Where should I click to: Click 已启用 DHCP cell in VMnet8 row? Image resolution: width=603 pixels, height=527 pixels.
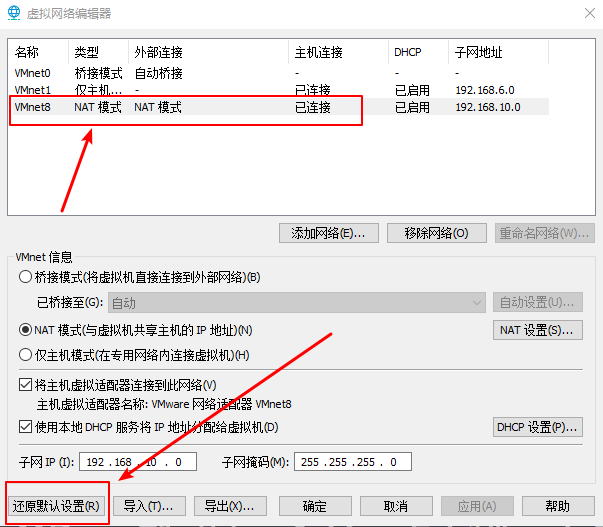(x=412, y=107)
